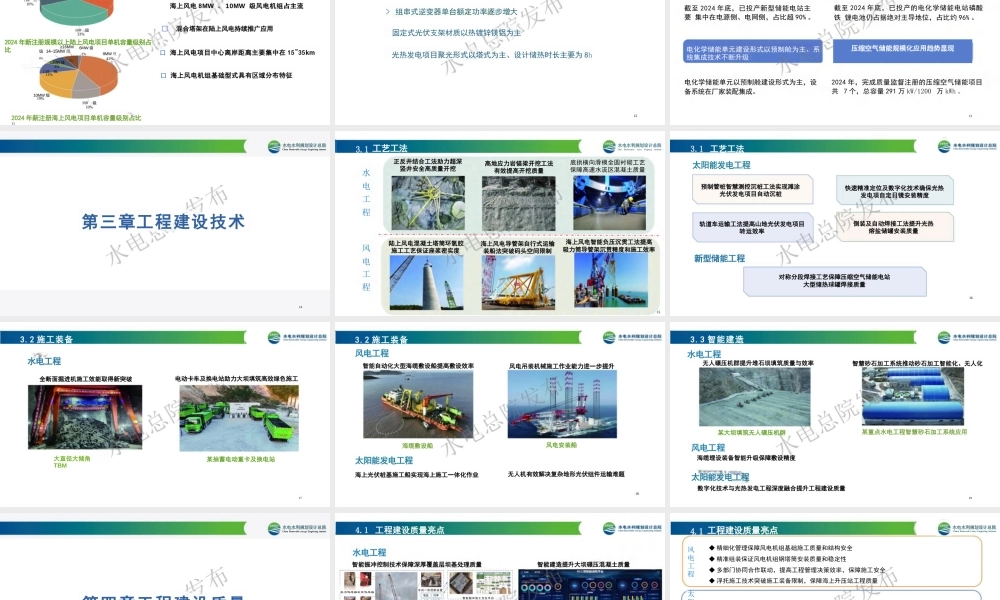Screen dimensions: 1000x600
Task: Click 全断面掘进机施工效能取得新突破 title
Action: point(85,379)
